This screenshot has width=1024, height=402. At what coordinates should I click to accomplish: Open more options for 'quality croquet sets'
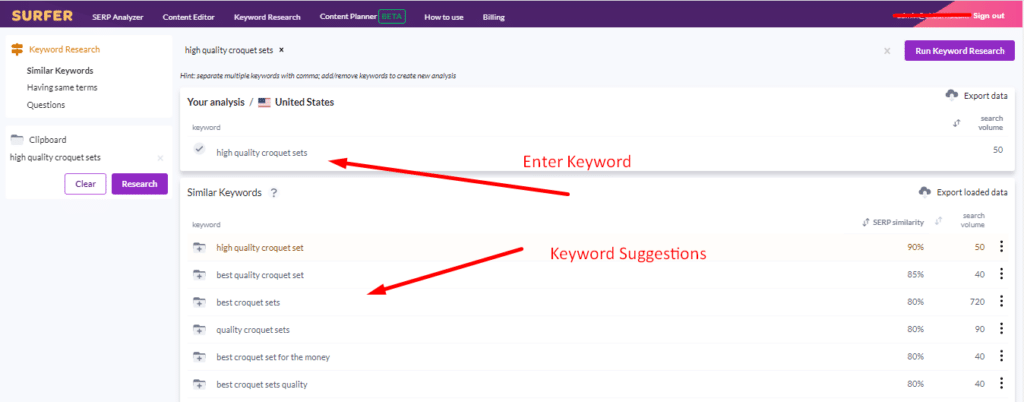point(1001,329)
